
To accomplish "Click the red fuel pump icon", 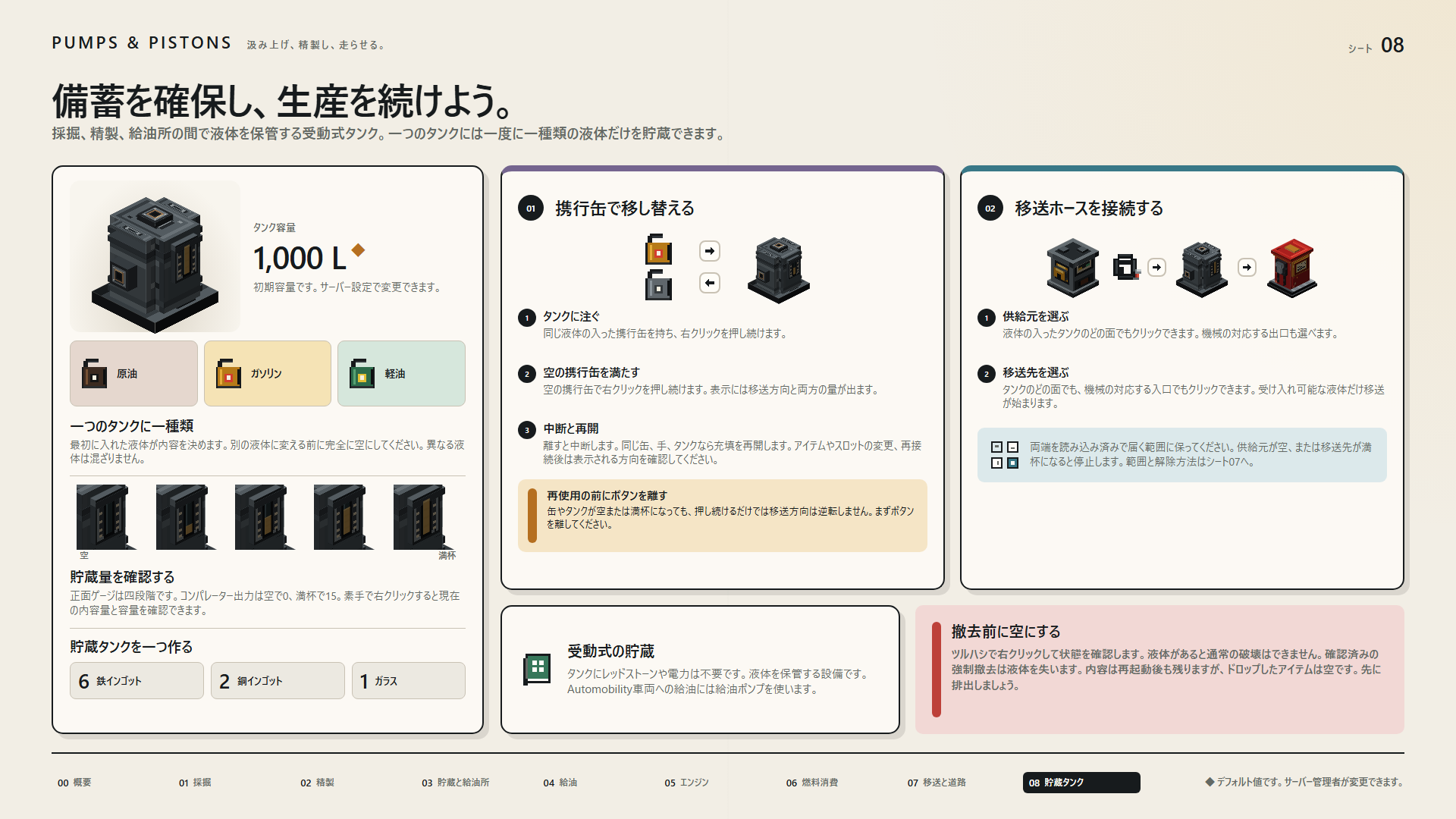I will [1292, 268].
